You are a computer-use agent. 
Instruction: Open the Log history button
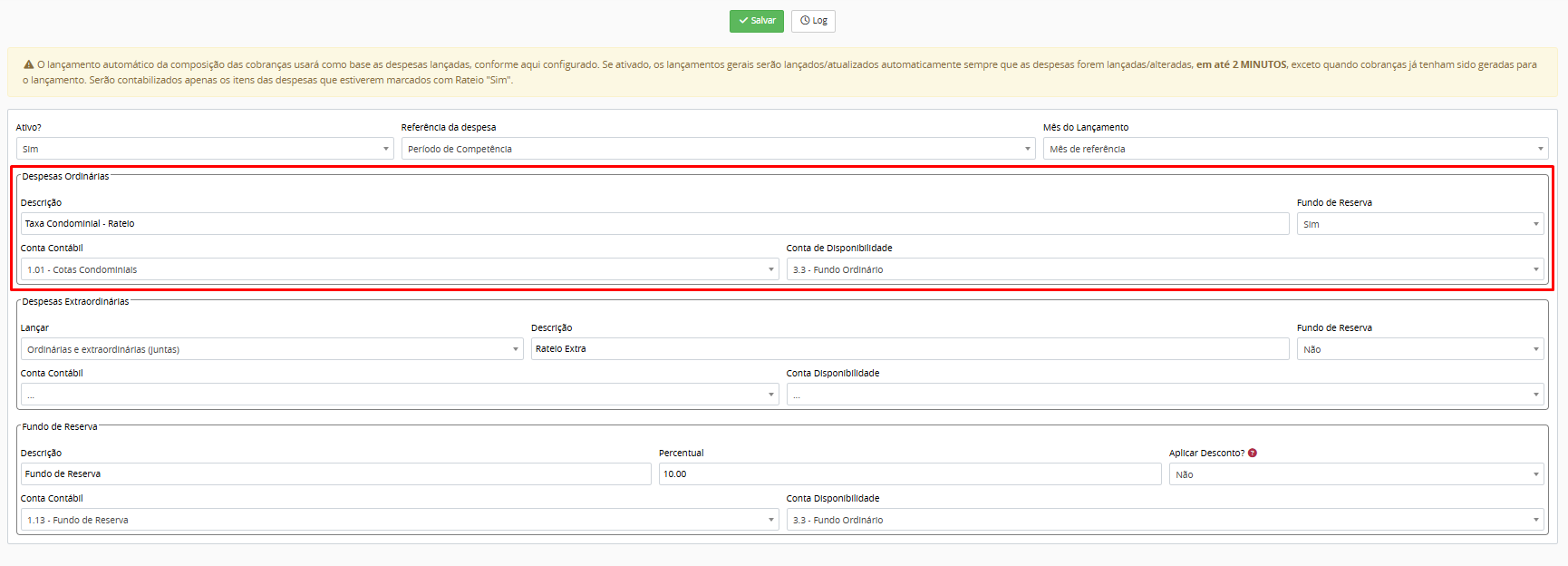tap(813, 21)
